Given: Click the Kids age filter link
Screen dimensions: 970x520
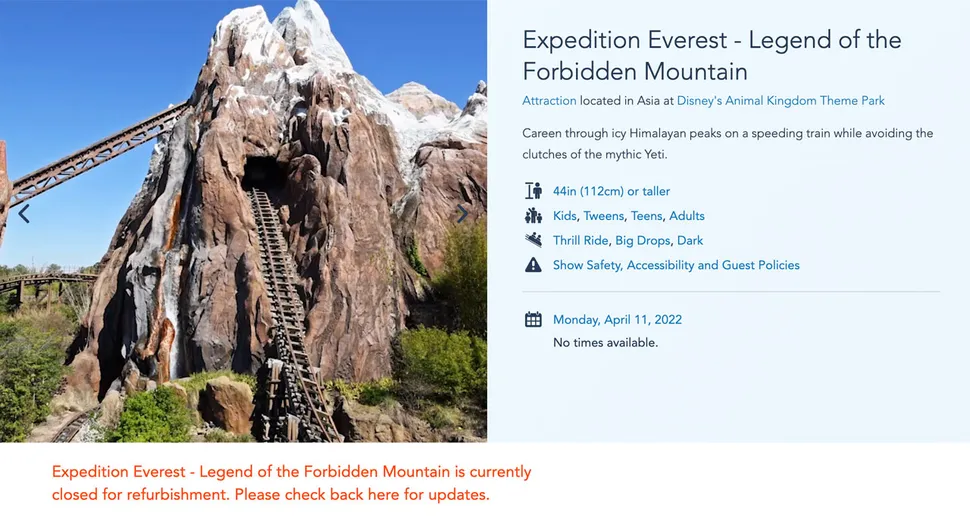Looking at the screenshot, I should 565,216.
